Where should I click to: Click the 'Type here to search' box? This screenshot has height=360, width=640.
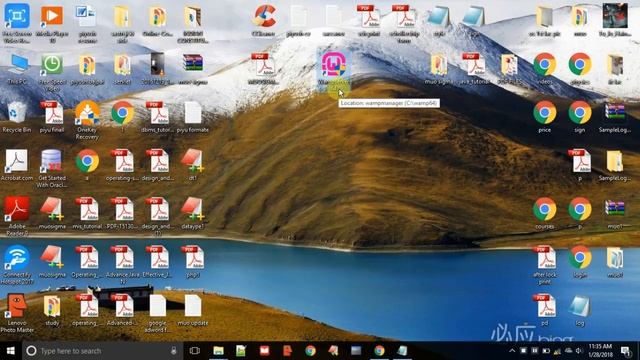point(102,351)
